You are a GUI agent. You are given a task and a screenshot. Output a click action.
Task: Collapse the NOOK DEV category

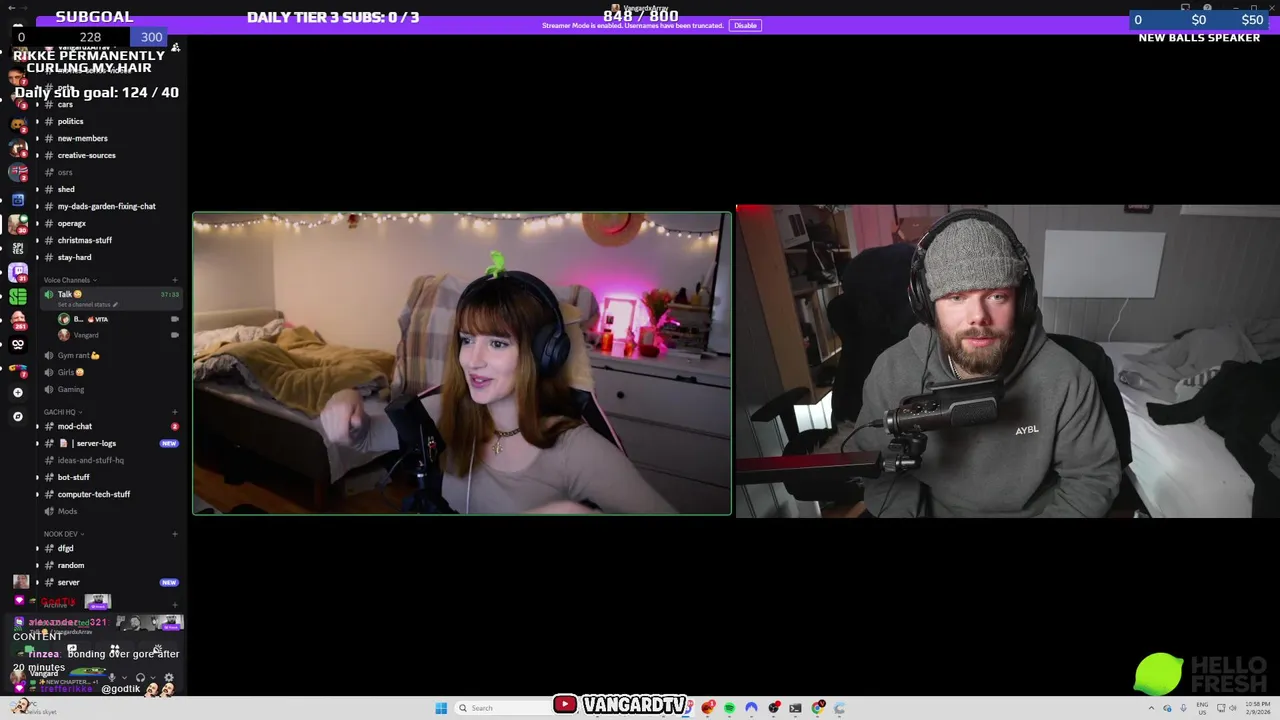click(63, 534)
